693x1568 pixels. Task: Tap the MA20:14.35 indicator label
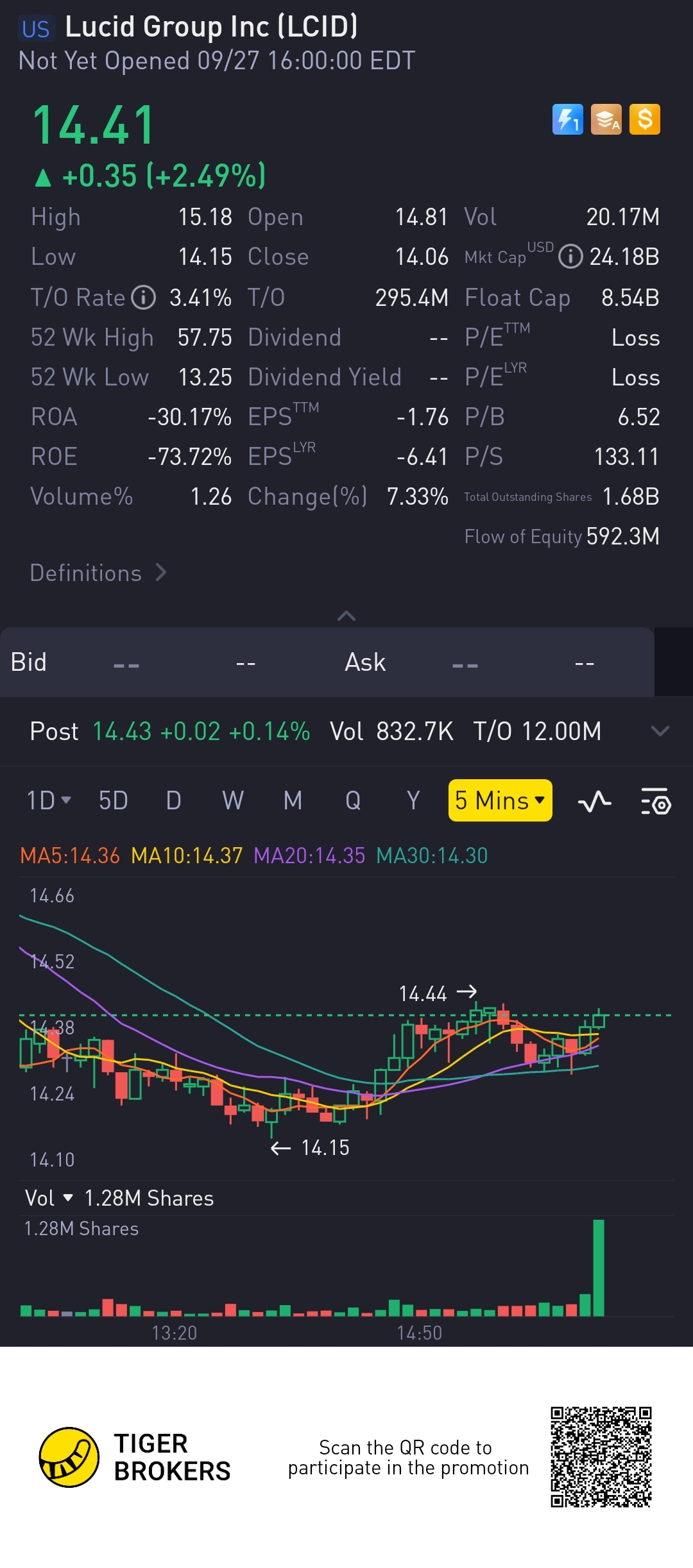(x=309, y=856)
